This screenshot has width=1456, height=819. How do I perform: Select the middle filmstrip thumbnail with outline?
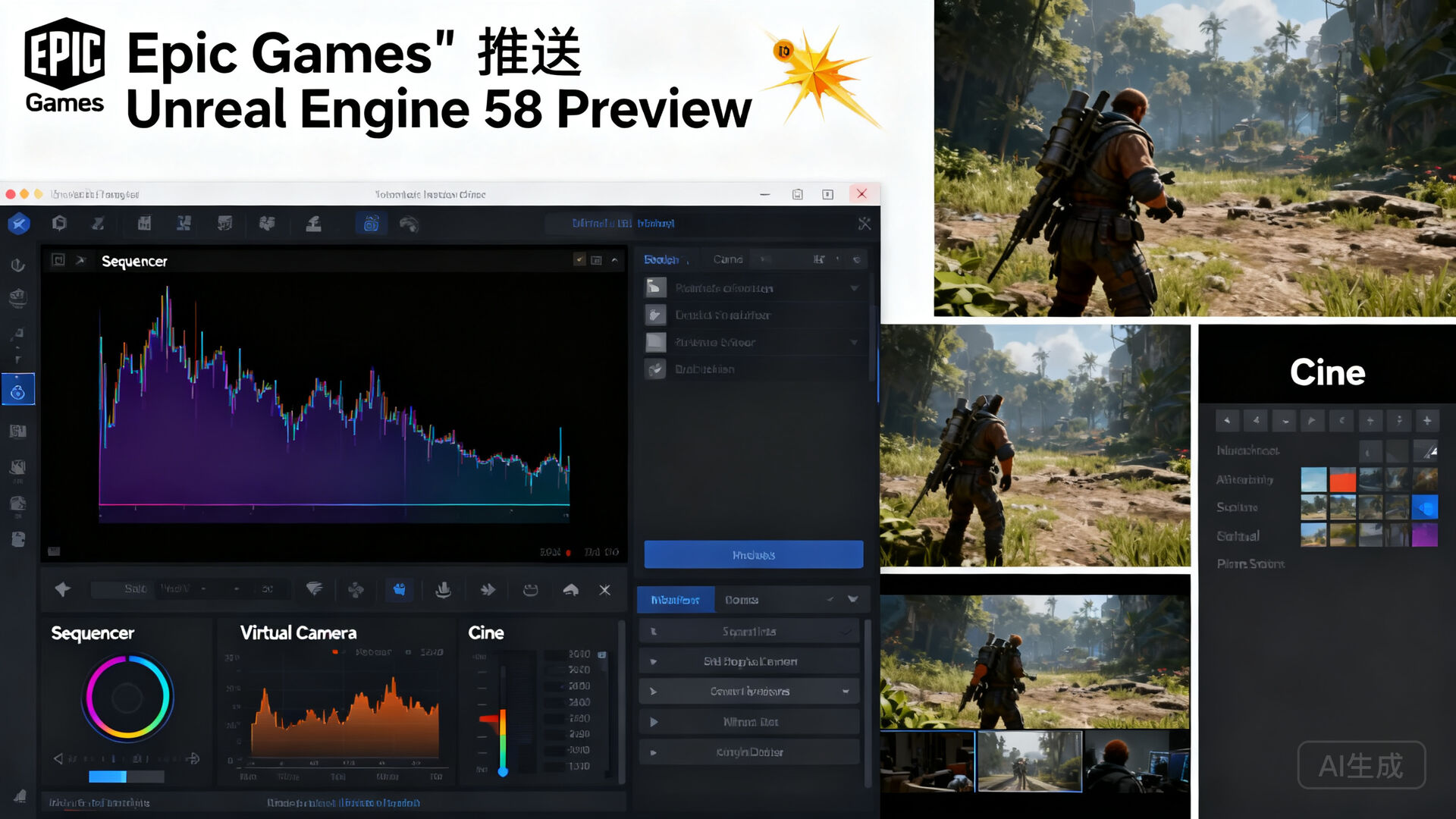point(1030,761)
